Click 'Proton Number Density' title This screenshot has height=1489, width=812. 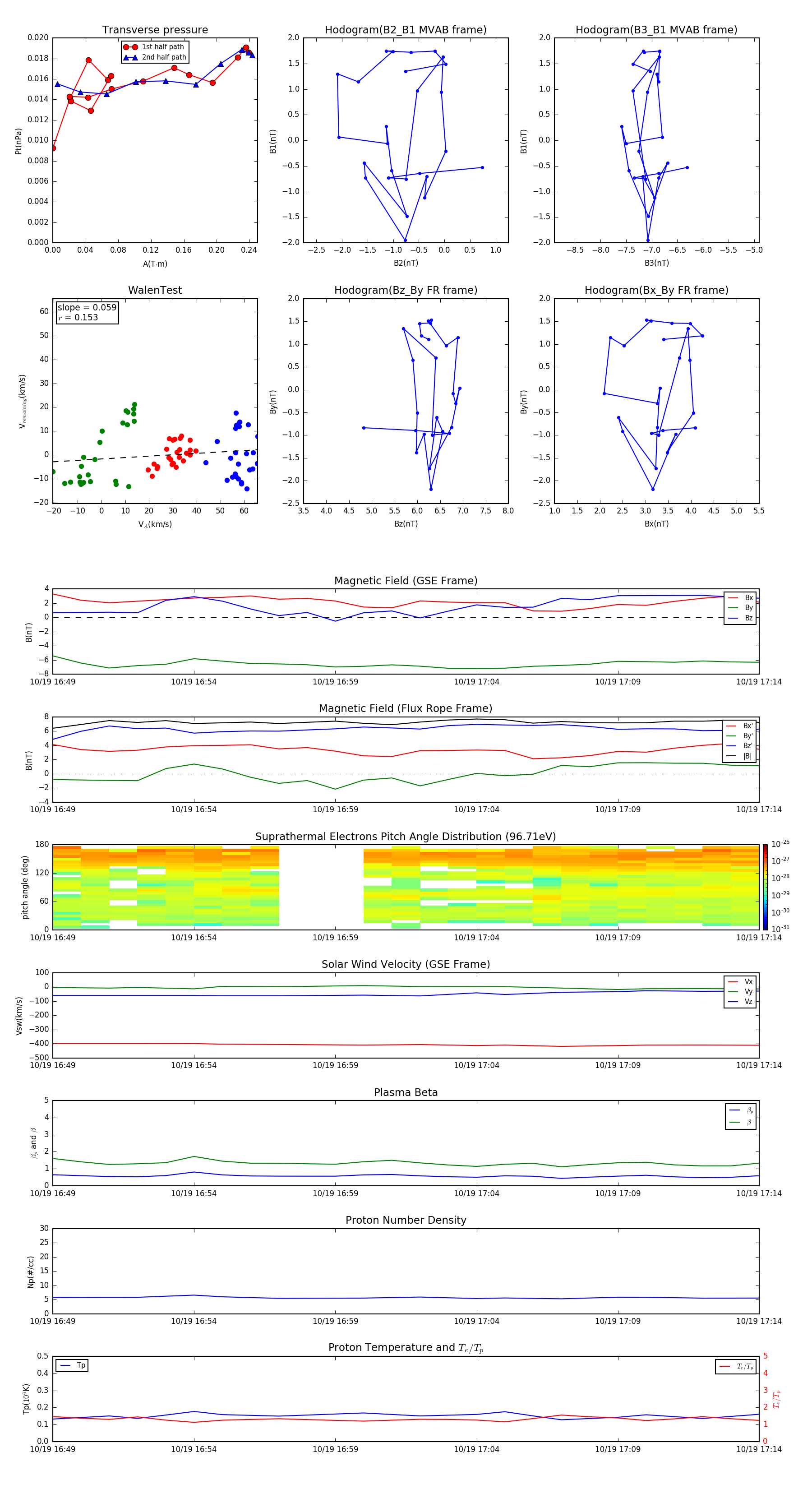(406, 1220)
